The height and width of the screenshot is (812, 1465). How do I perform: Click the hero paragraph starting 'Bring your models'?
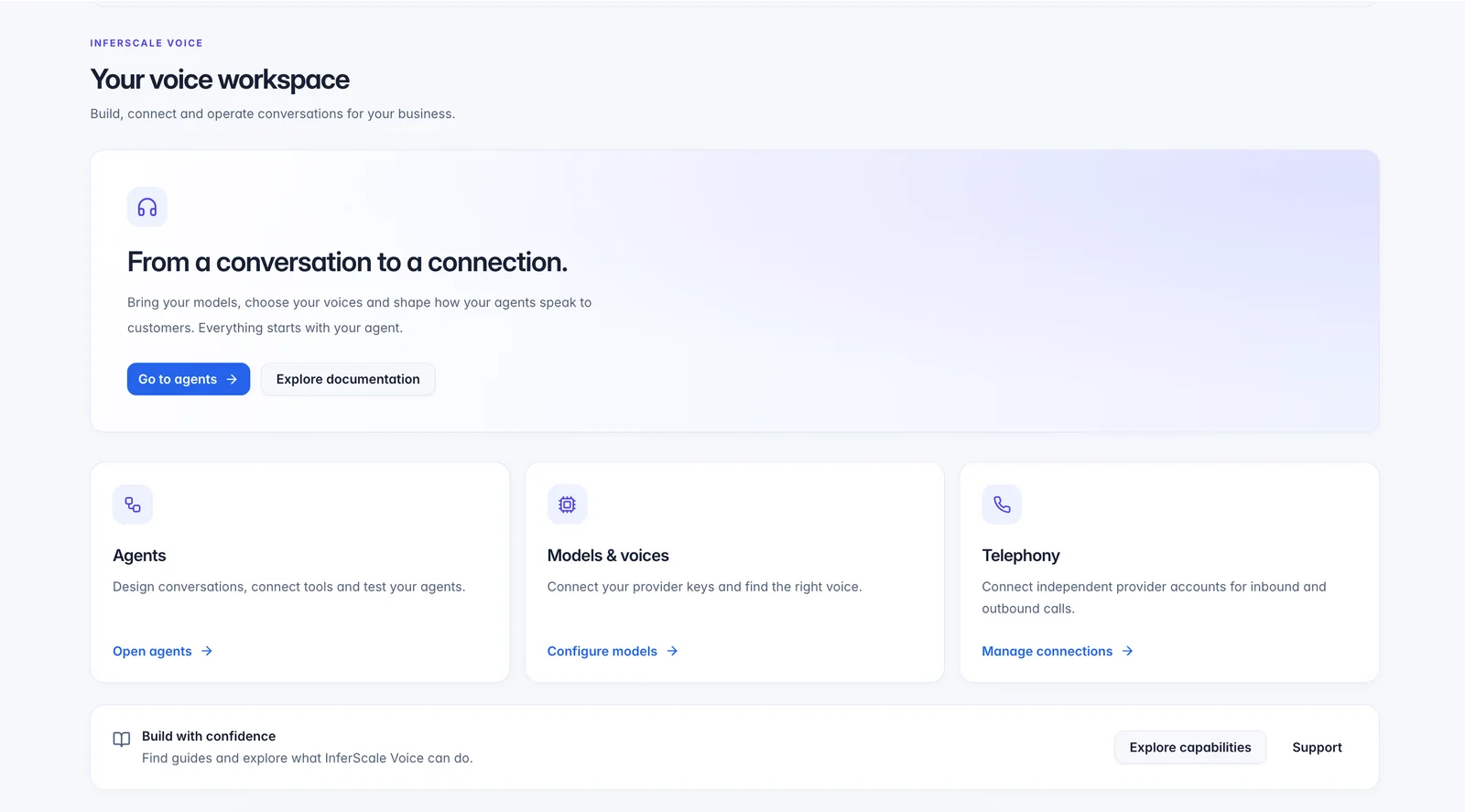click(359, 315)
